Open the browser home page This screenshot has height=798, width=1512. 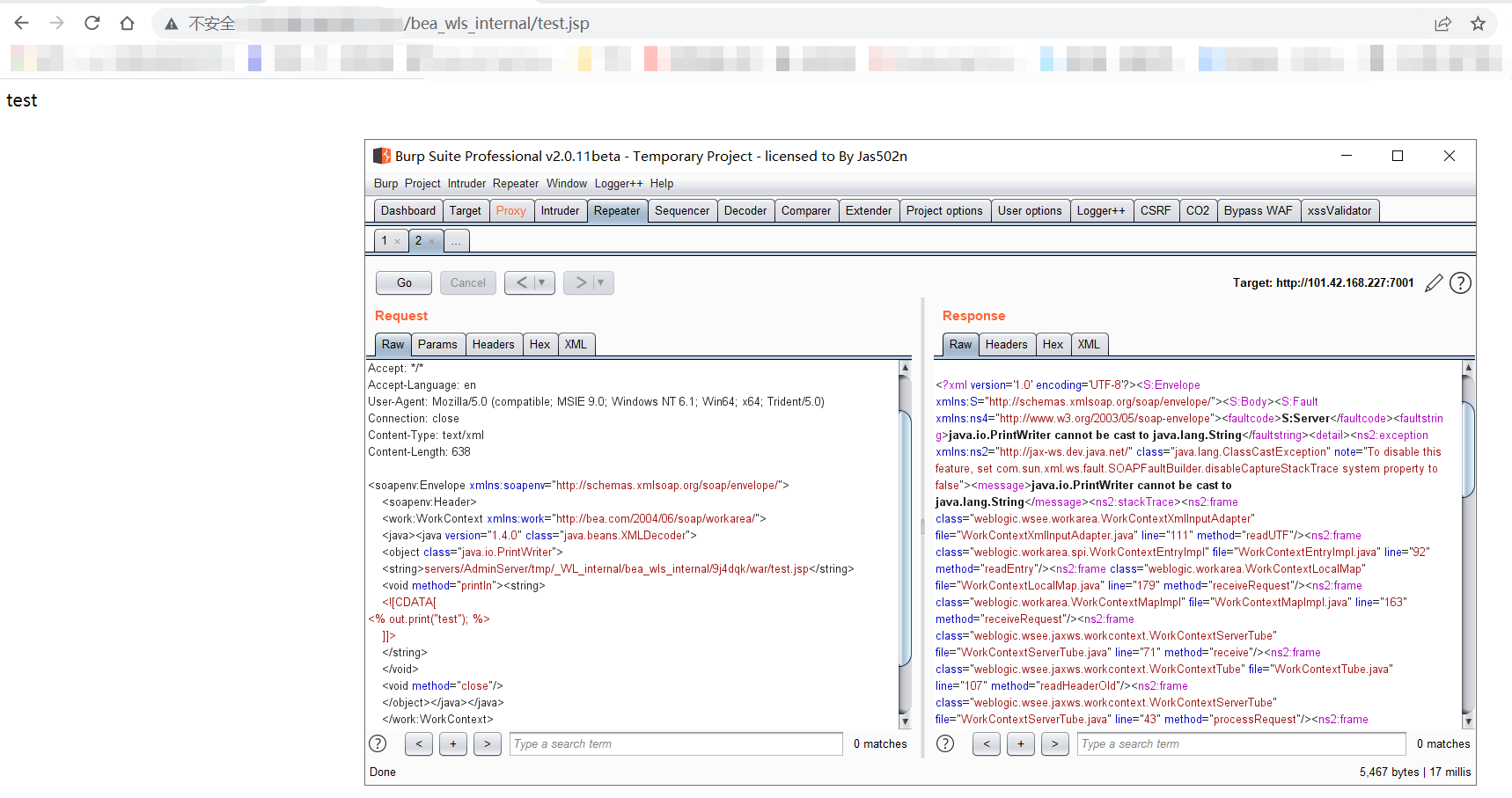[x=128, y=23]
